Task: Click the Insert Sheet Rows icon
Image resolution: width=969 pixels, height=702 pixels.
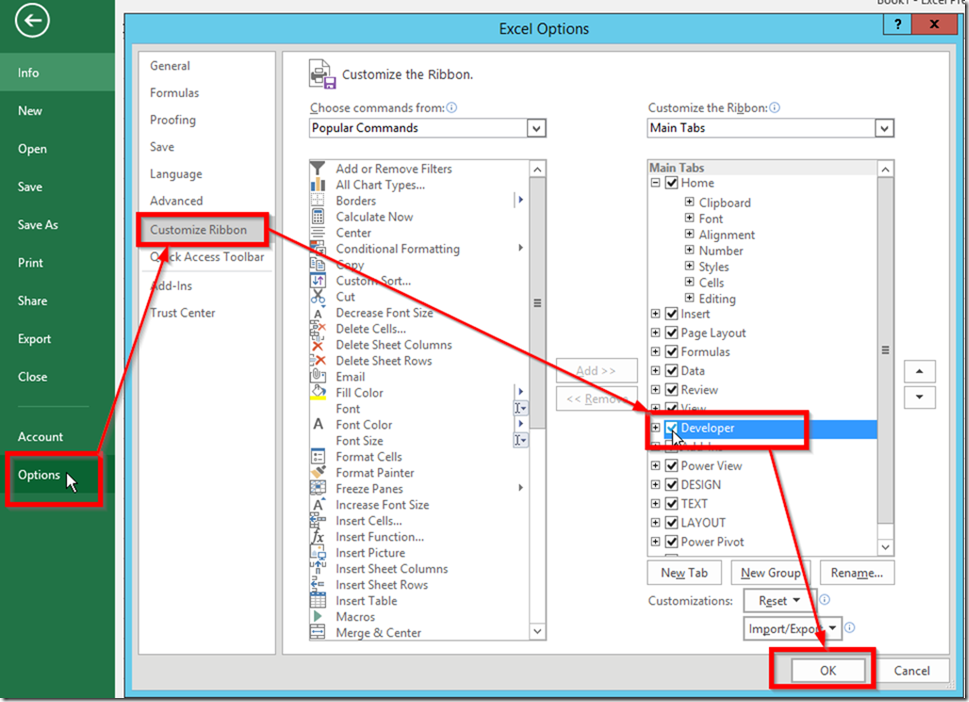Action: pyautogui.click(x=318, y=585)
